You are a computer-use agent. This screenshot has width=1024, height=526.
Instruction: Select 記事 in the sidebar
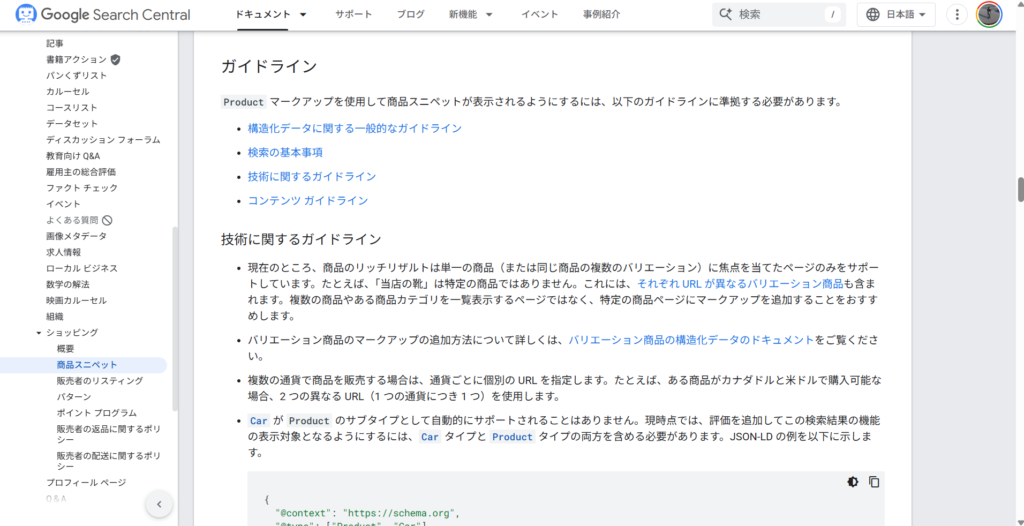(55, 43)
